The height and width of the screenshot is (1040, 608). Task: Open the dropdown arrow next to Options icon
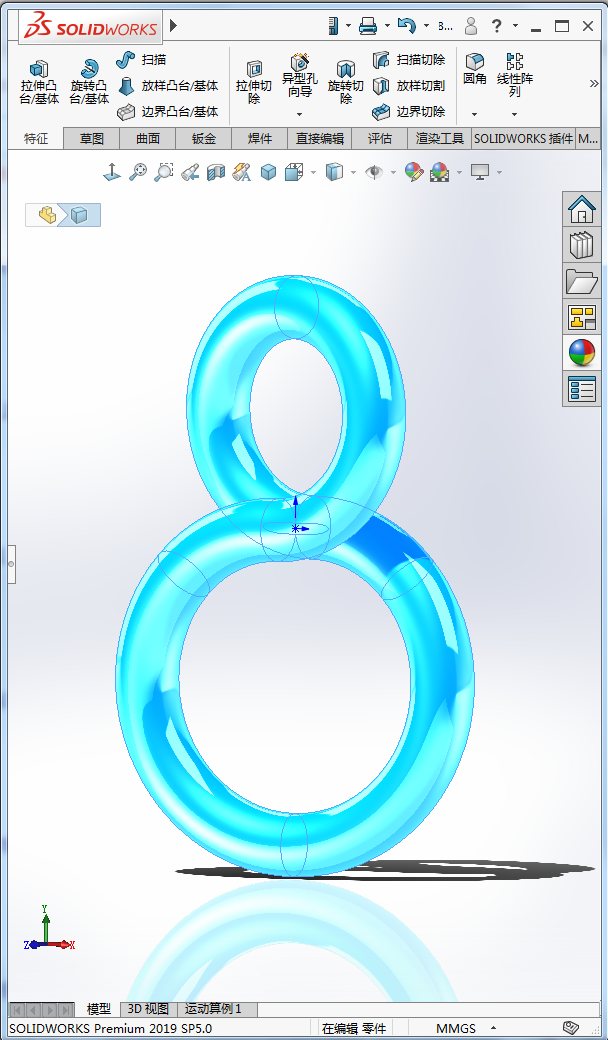(x=349, y=26)
